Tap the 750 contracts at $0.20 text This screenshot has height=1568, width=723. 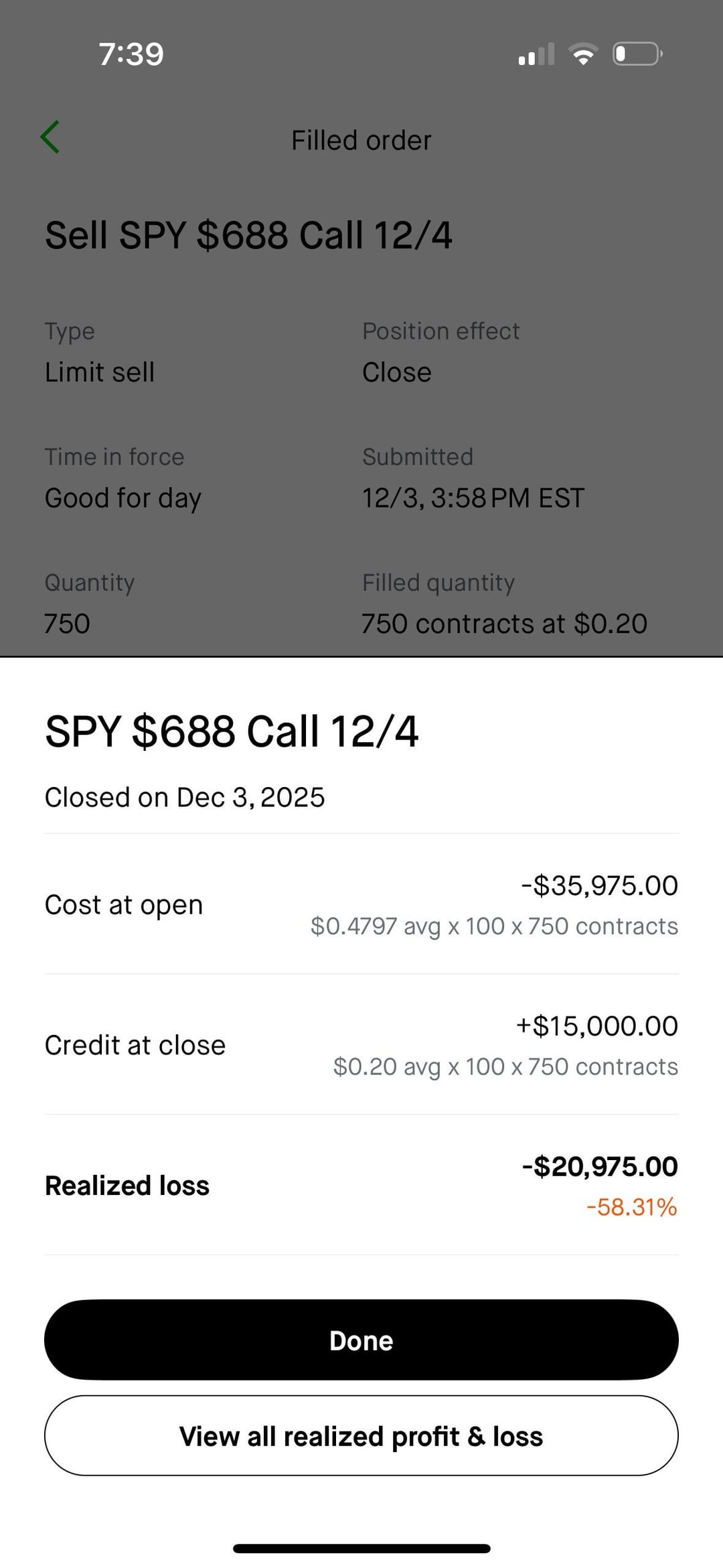click(505, 624)
